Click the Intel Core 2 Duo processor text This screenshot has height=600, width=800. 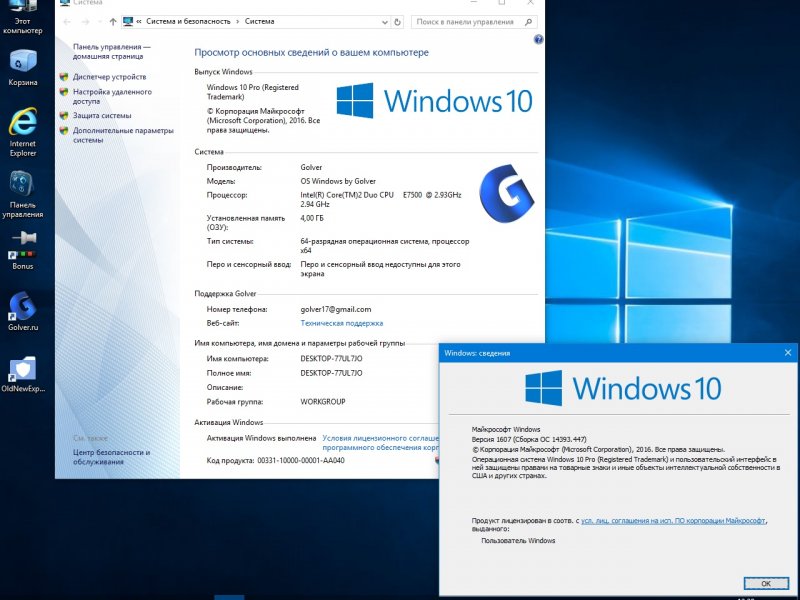click(x=381, y=199)
